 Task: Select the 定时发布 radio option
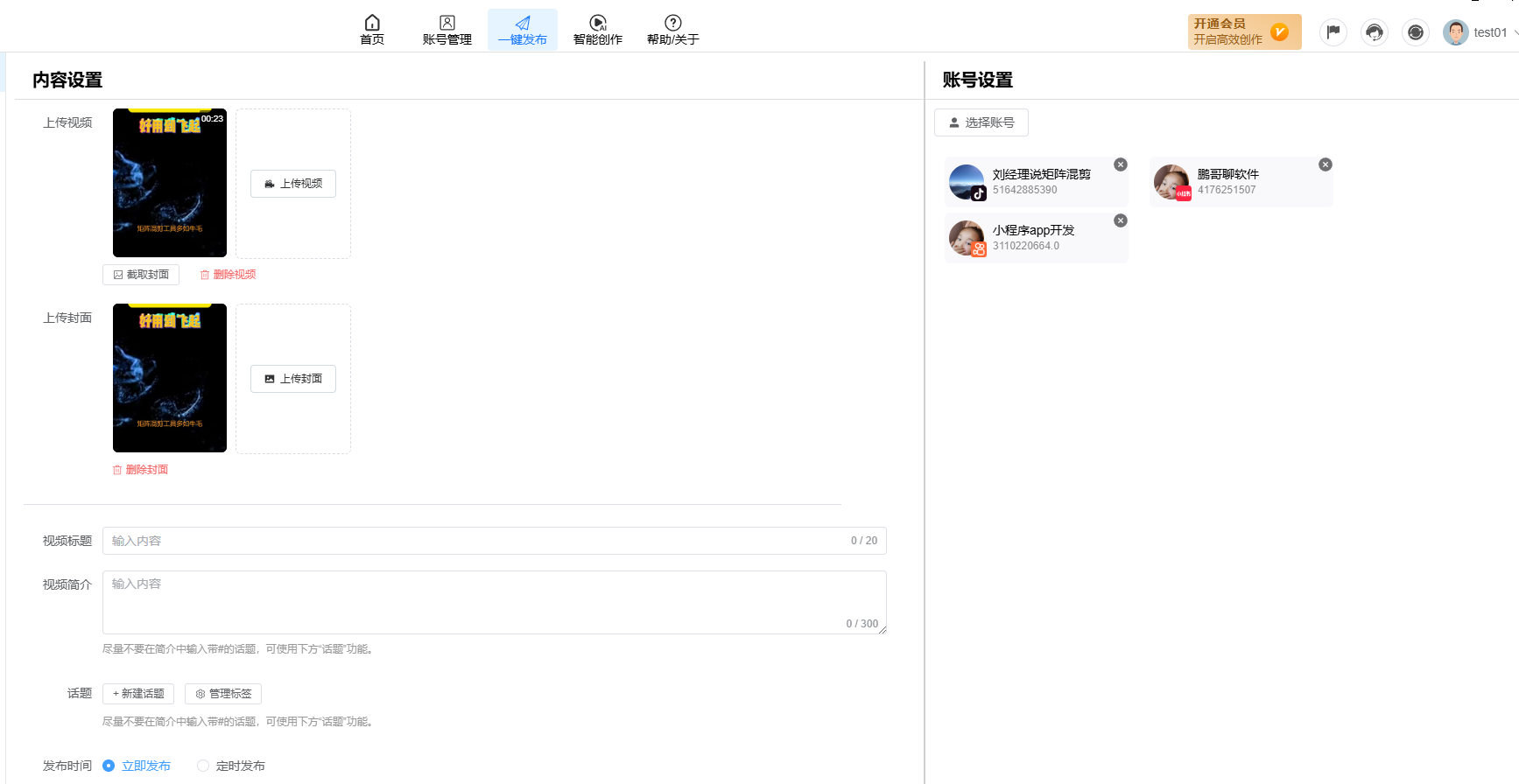231,766
